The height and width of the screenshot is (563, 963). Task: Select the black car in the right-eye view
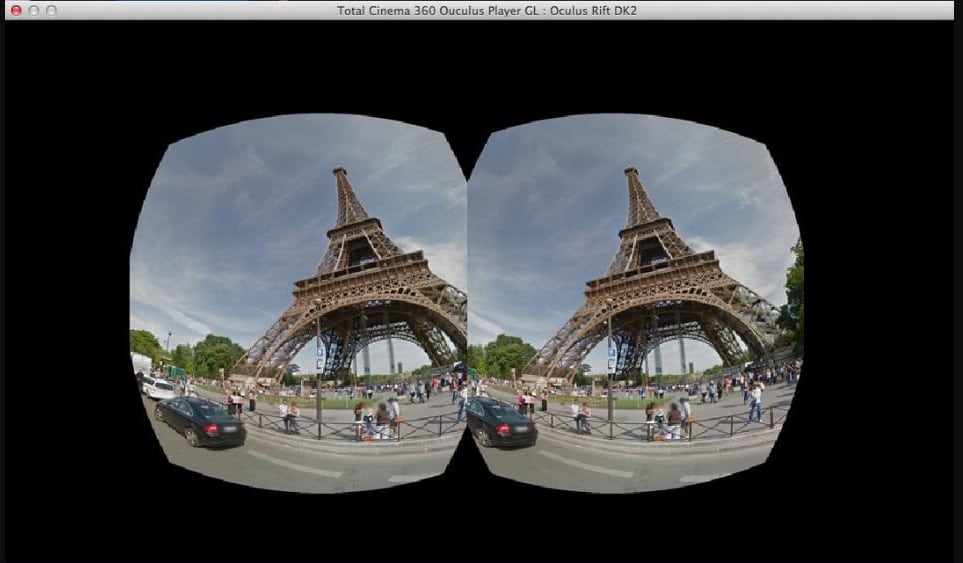(502, 422)
